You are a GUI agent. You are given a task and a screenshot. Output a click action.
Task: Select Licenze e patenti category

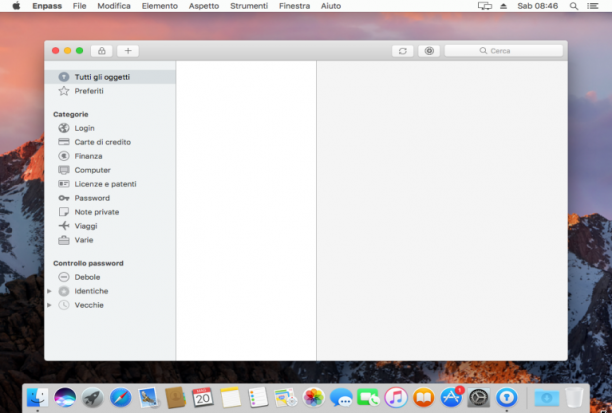[x=110, y=184]
